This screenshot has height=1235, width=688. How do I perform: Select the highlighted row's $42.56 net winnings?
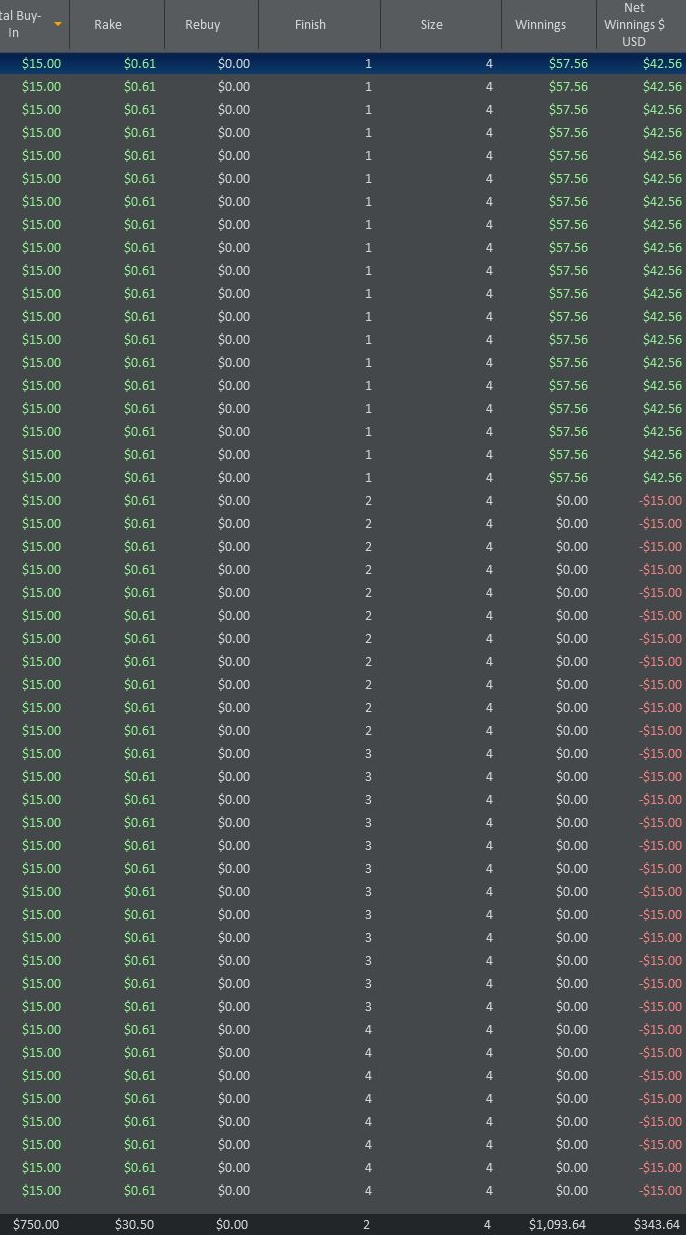point(662,63)
